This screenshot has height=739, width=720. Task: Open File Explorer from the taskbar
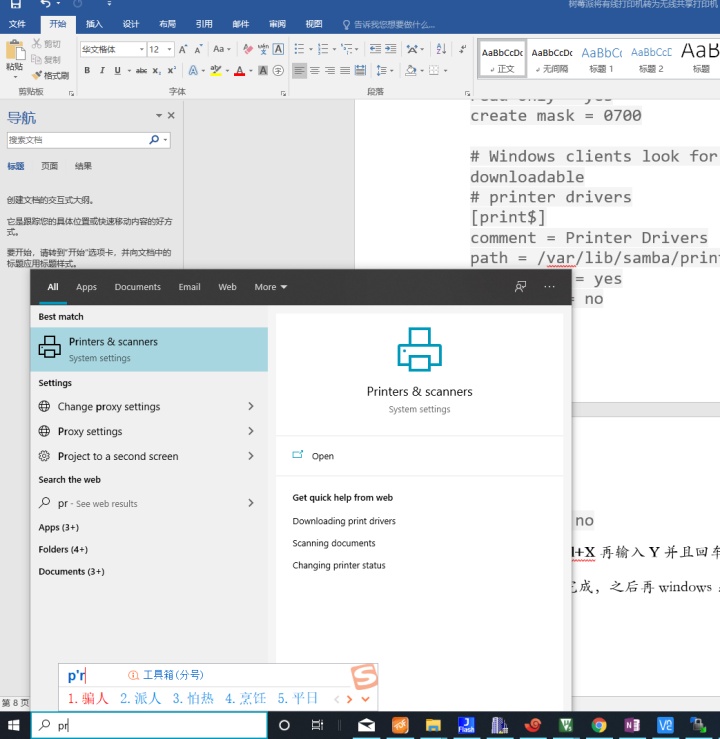point(433,725)
